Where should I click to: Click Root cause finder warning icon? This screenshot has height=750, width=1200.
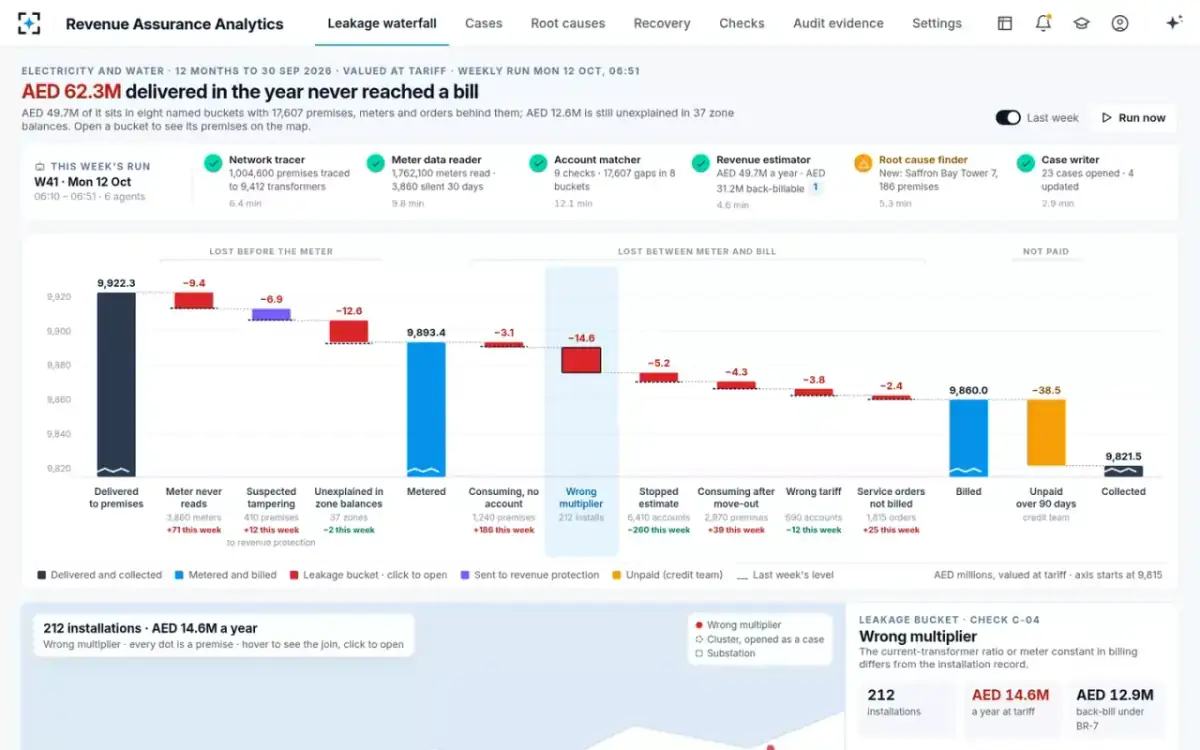tap(862, 163)
